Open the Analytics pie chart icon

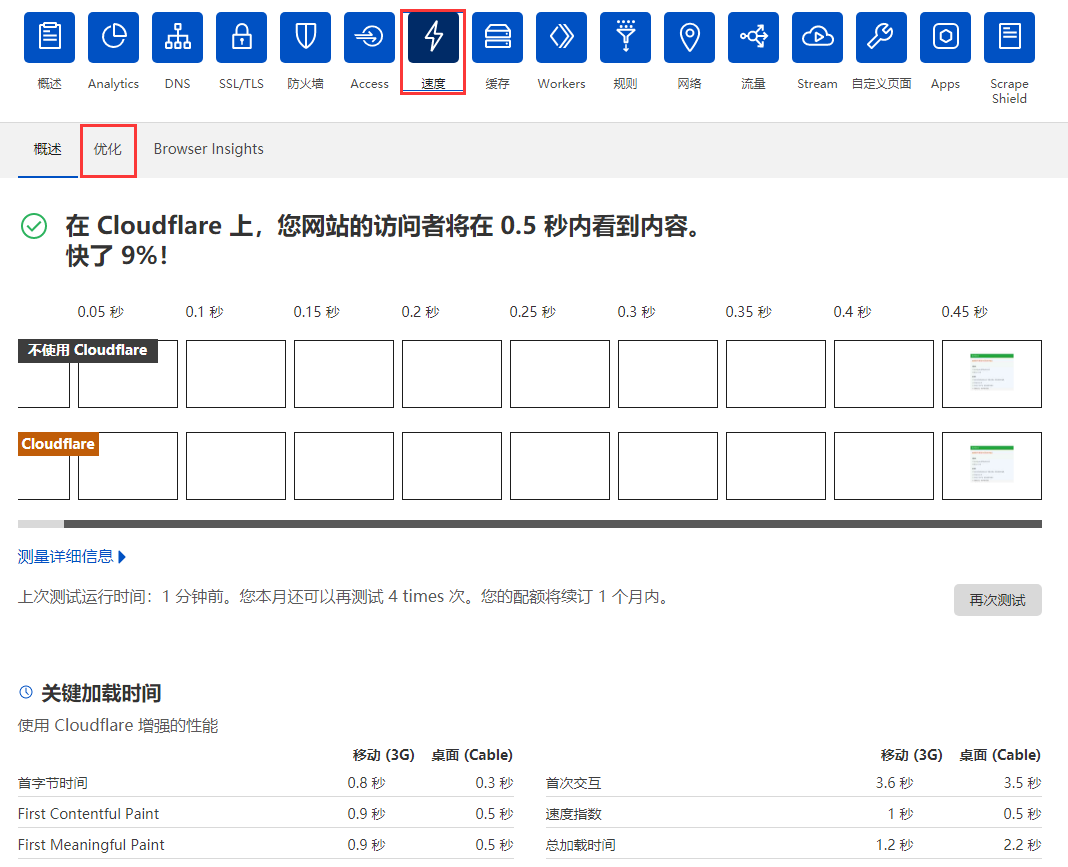(113, 37)
